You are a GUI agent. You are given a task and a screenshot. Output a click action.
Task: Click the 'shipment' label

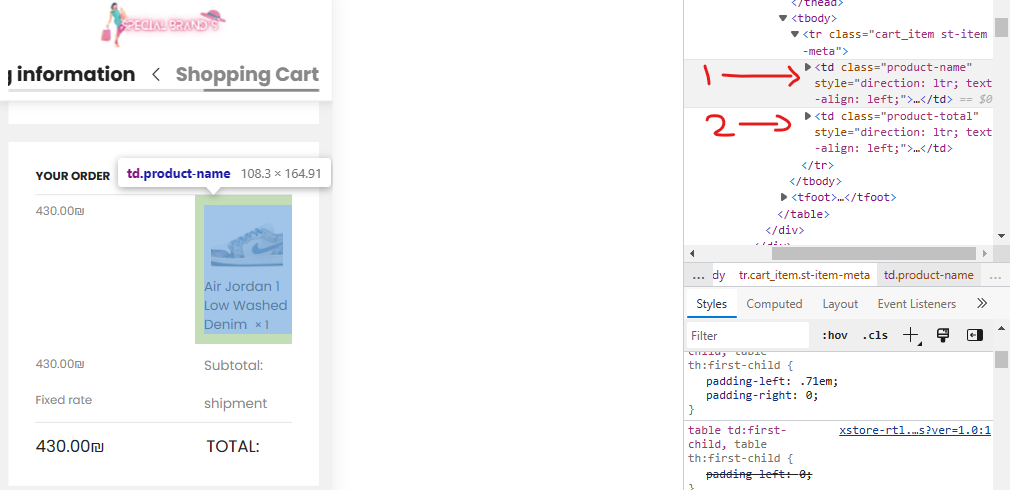pos(235,404)
